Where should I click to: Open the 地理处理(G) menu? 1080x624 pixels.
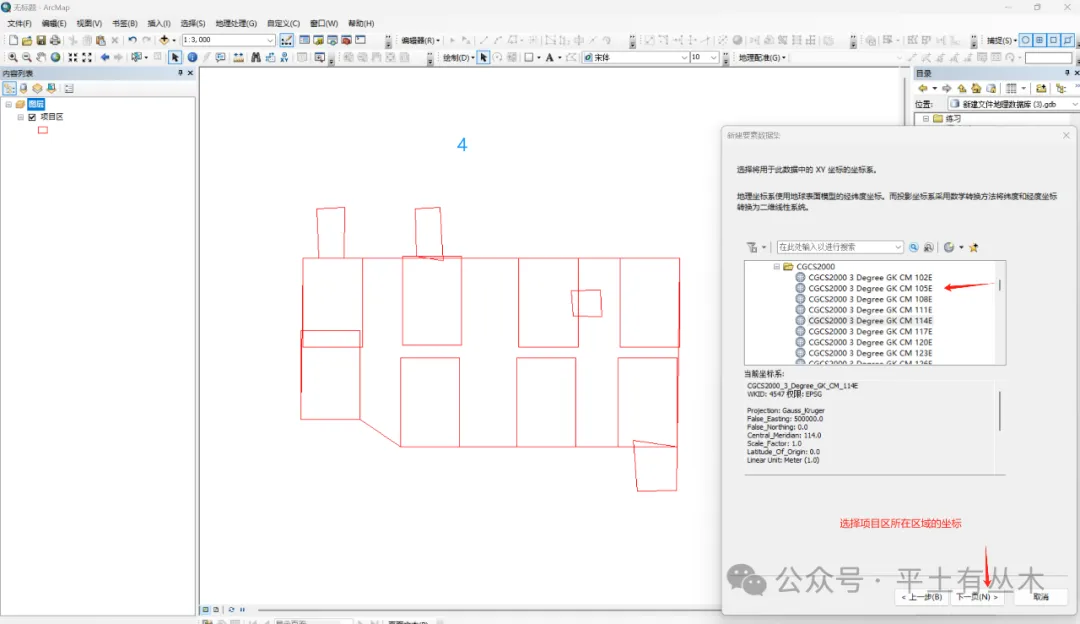click(x=236, y=23)
